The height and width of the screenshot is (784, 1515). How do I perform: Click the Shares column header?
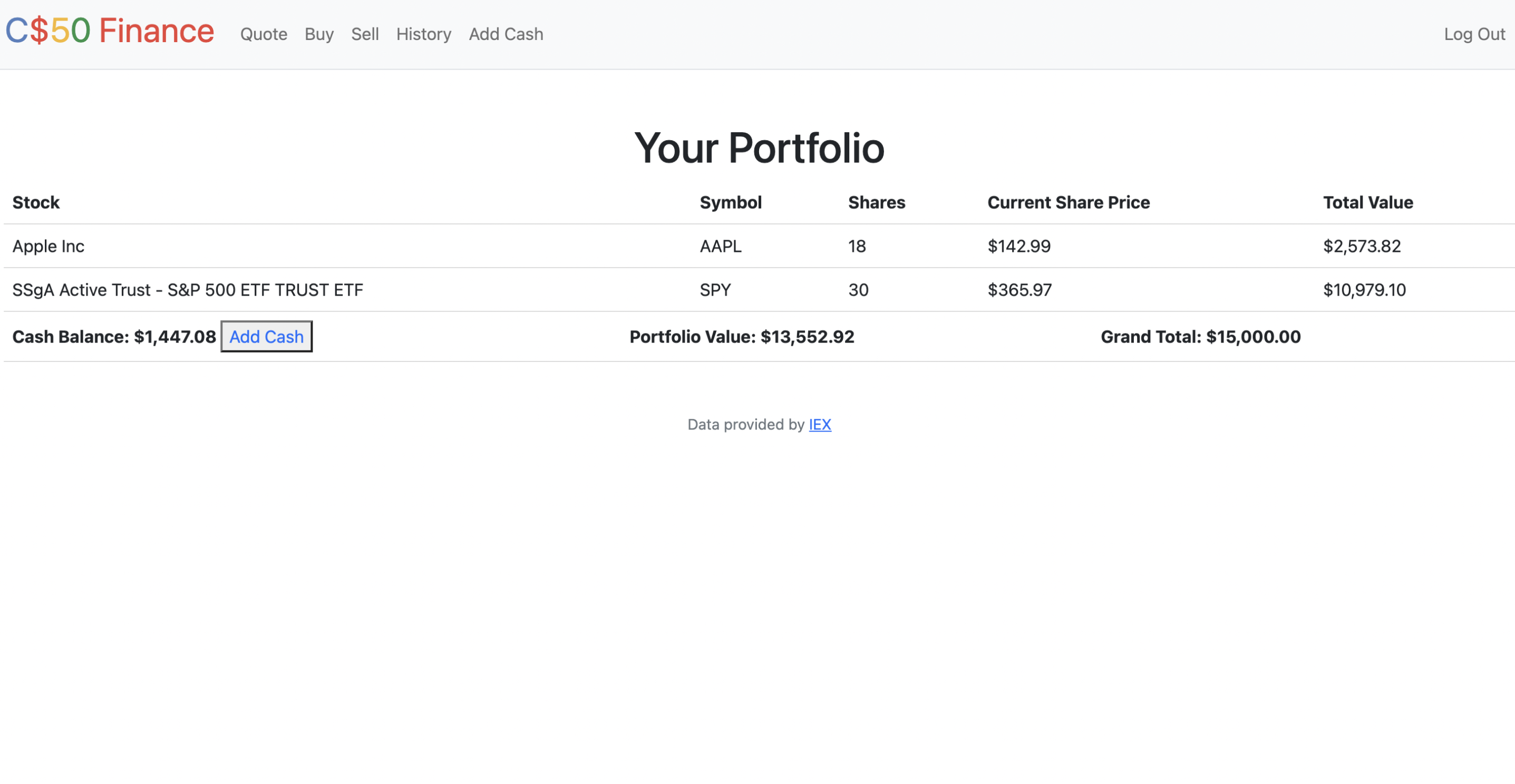click(x=876, y=202)
